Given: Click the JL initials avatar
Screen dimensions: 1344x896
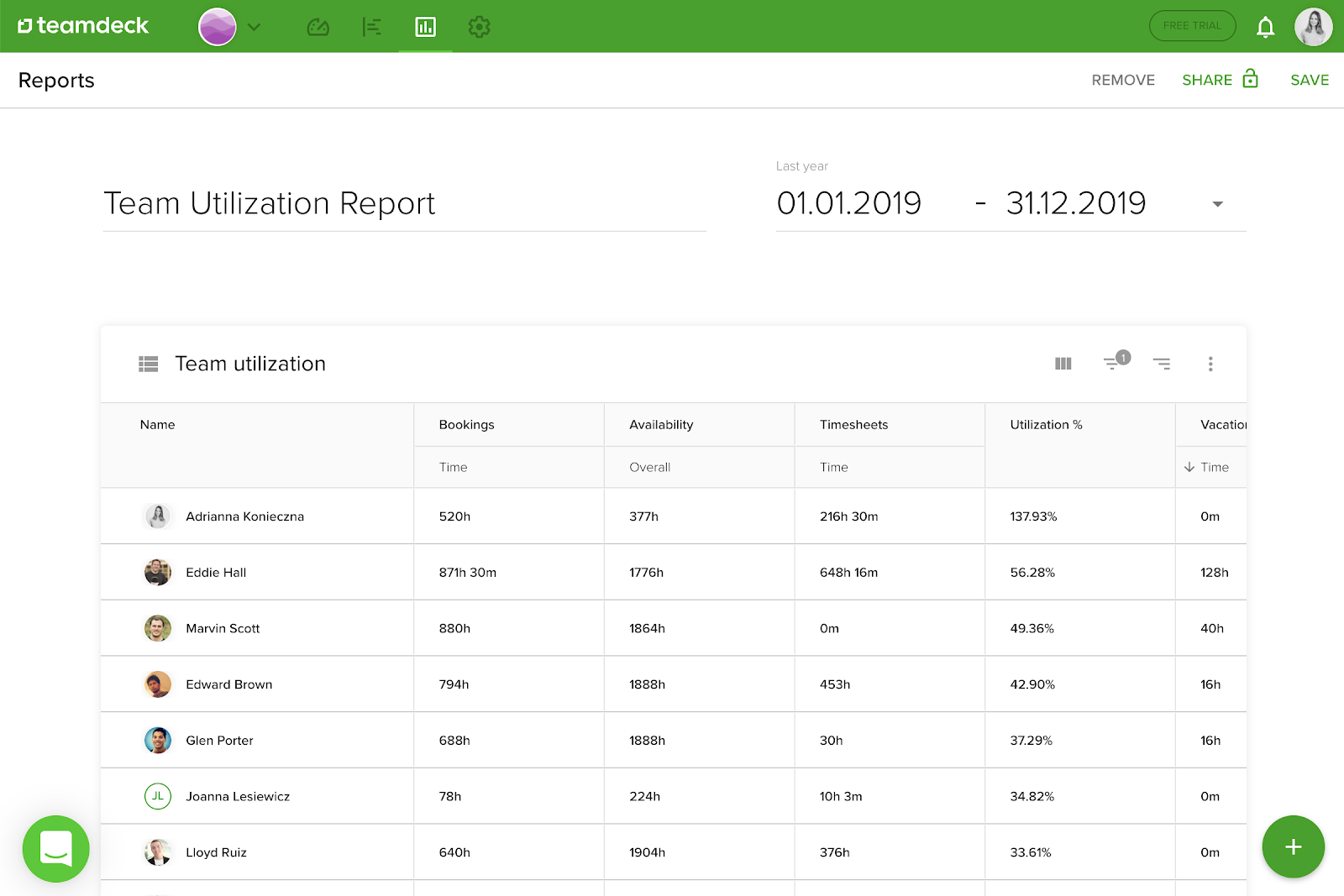Looking at the screenshot, I should [158, 796].
